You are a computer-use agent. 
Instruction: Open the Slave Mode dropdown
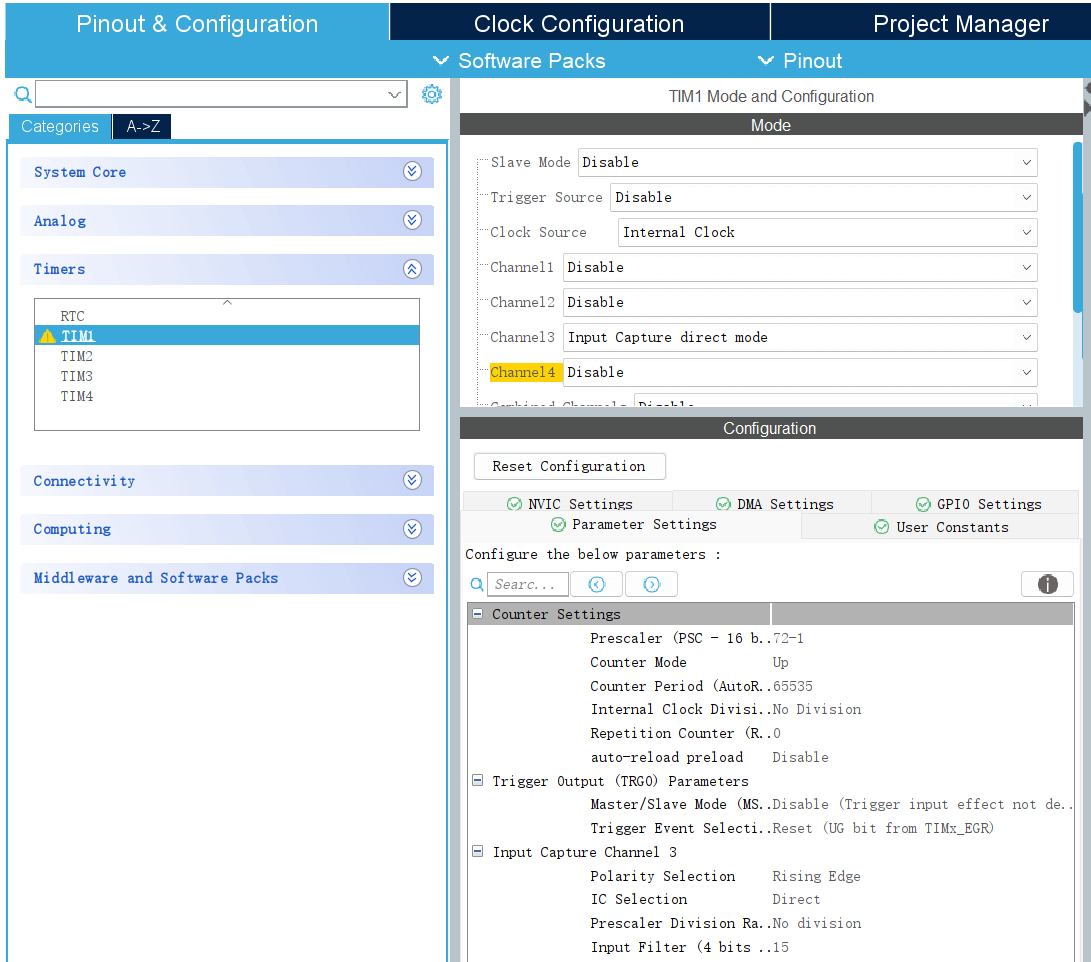click(807, 162)
